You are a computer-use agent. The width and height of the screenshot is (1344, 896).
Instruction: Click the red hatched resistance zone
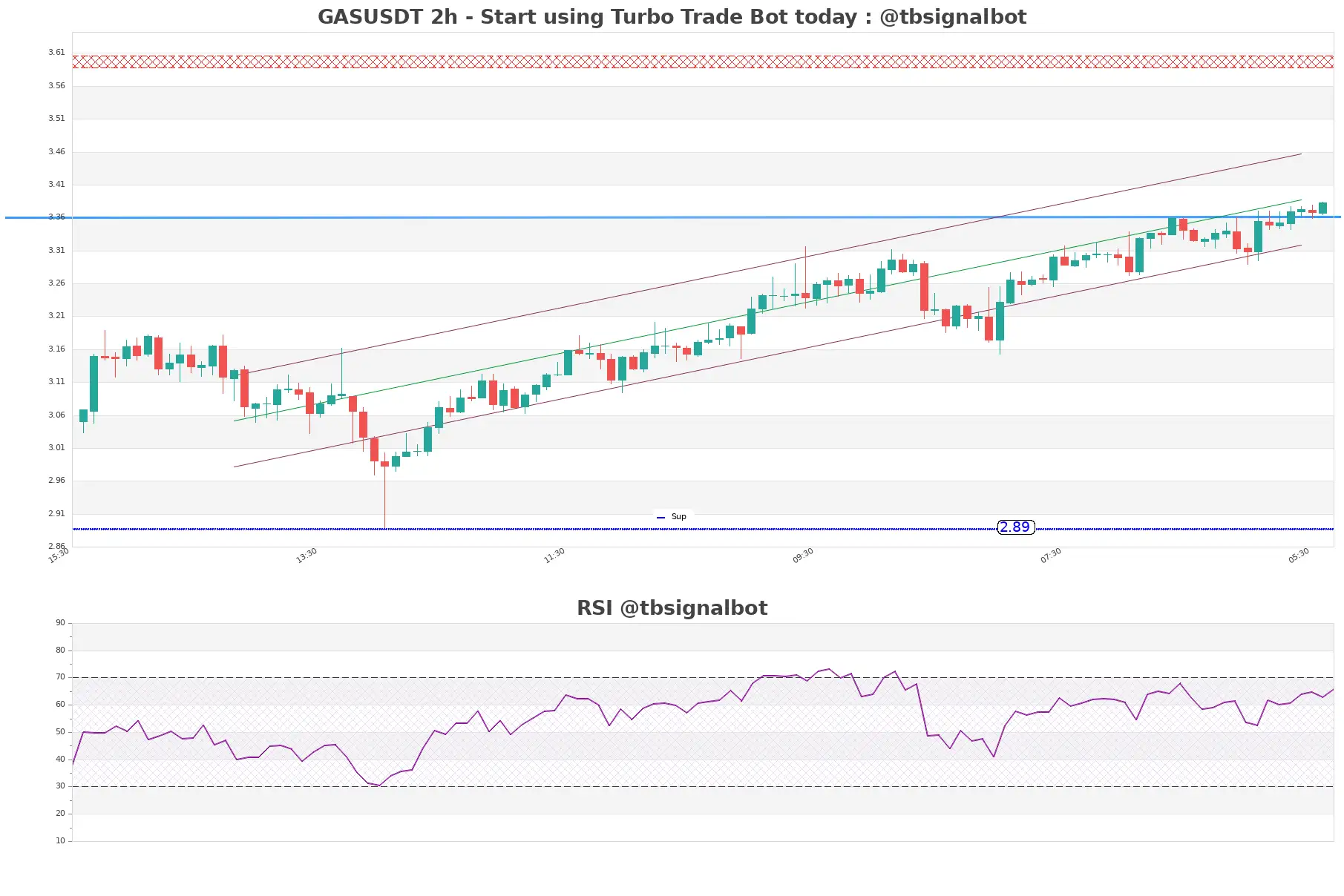coord(703,62)
